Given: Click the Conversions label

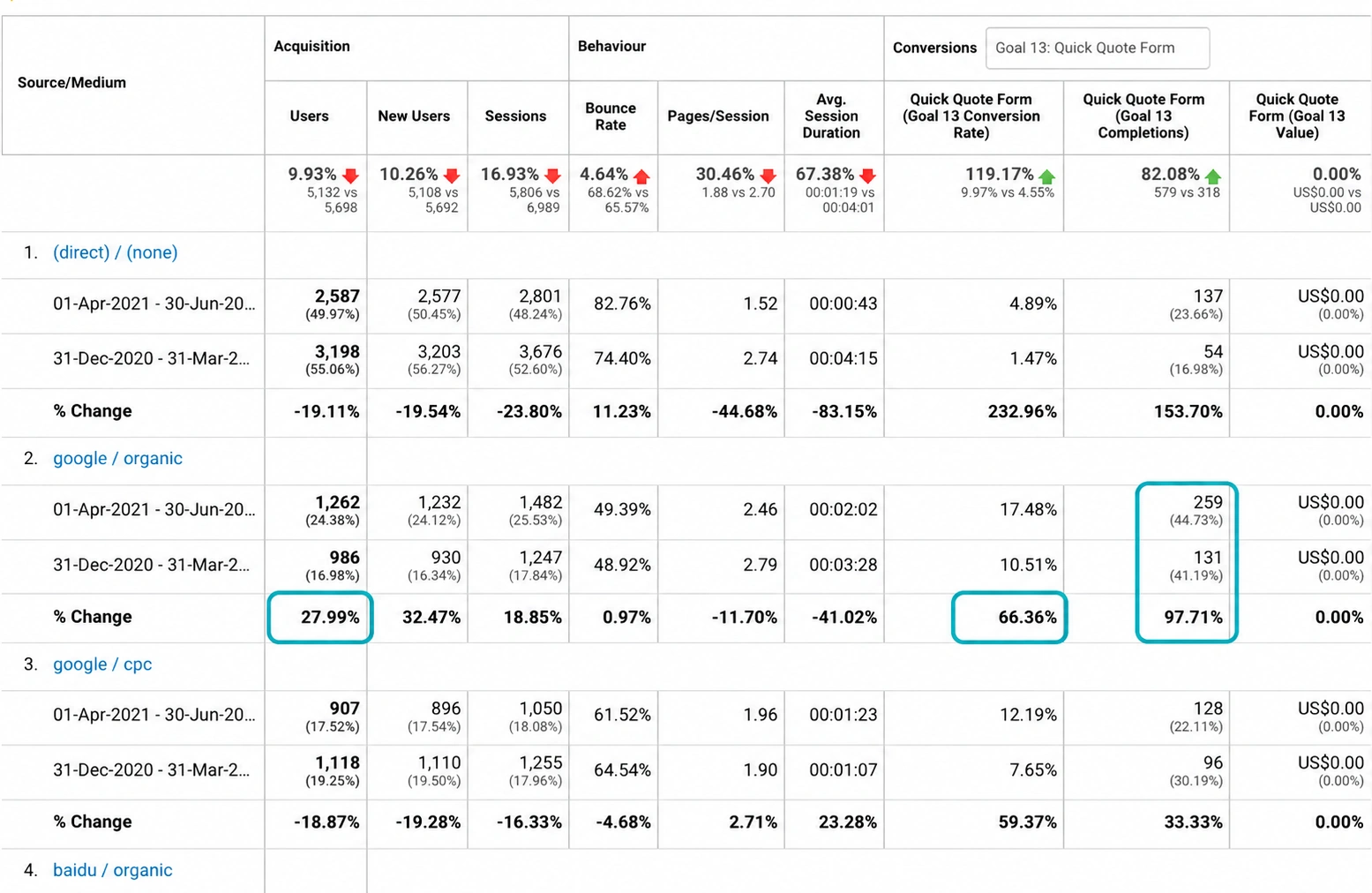Looking at the screenshot, I should coord(934,48).
